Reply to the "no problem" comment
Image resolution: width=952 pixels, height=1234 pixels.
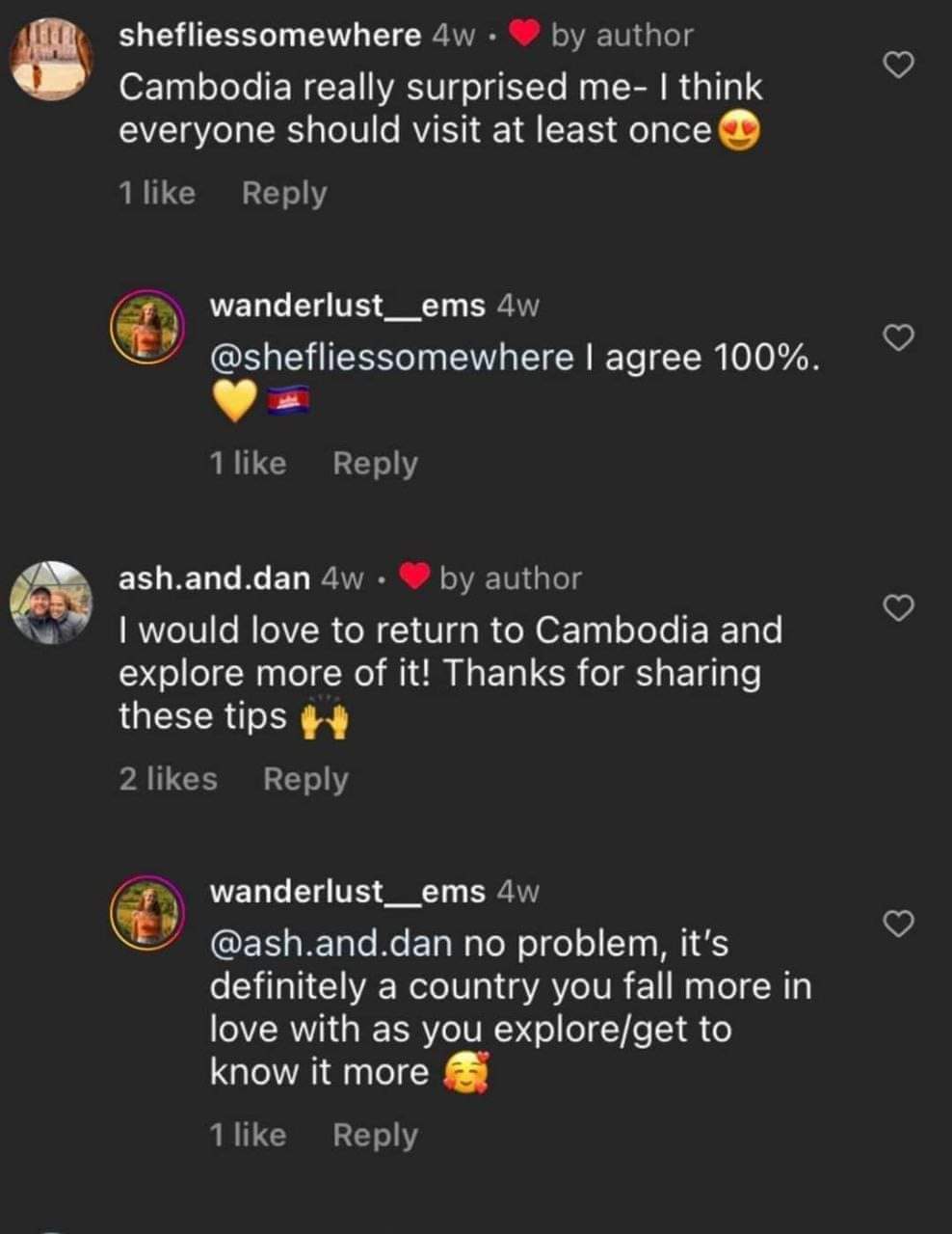(x=375, y=1136)
